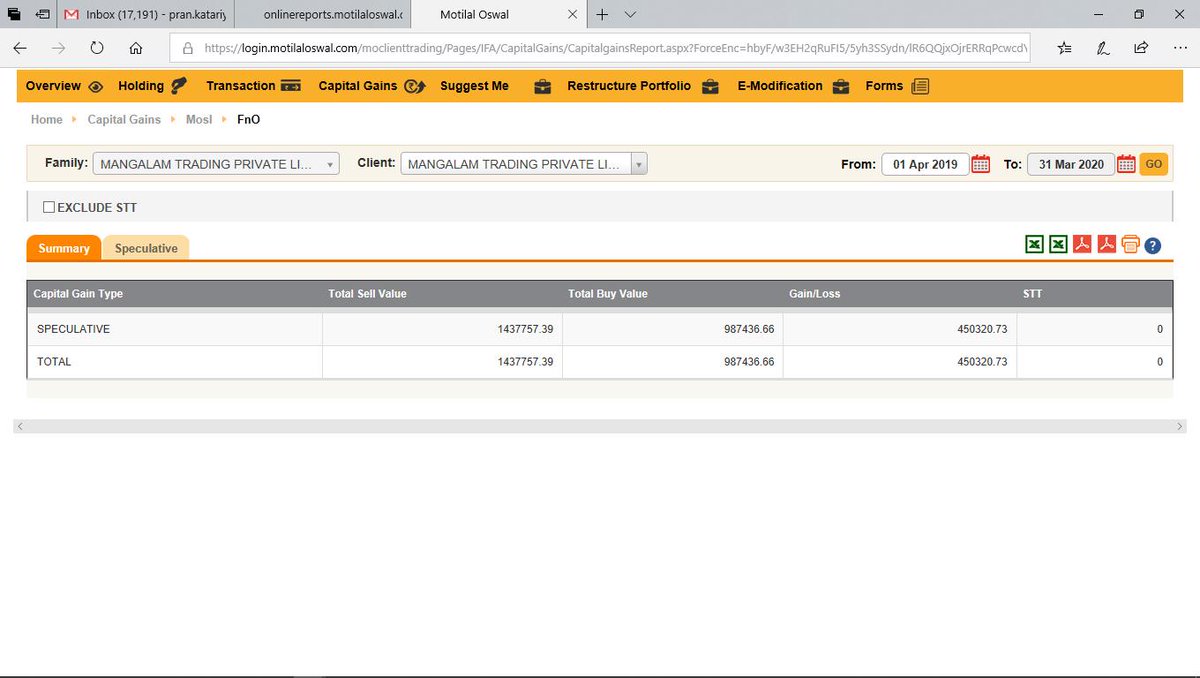Click the Capital Gains breadcrumb link
The height and width of the screenshot is (678, 1200).
(124, 119)
